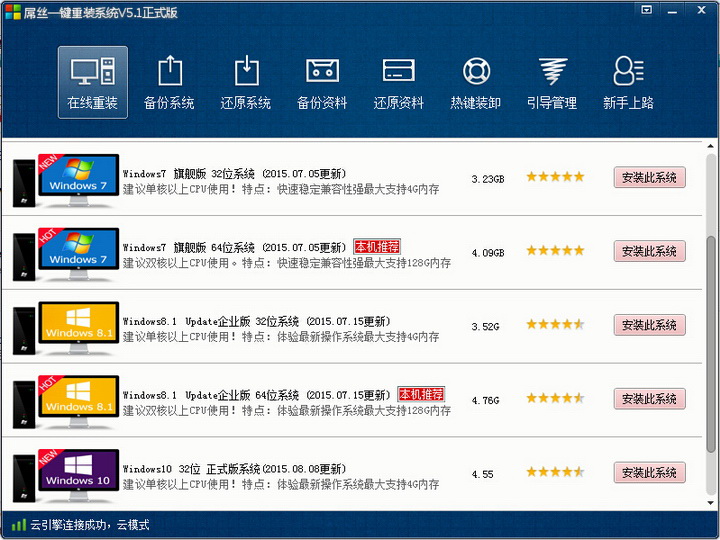Click the Windows7 64位 description mentioning 128G内存
The image size is (720, 540).
[287, 263]
